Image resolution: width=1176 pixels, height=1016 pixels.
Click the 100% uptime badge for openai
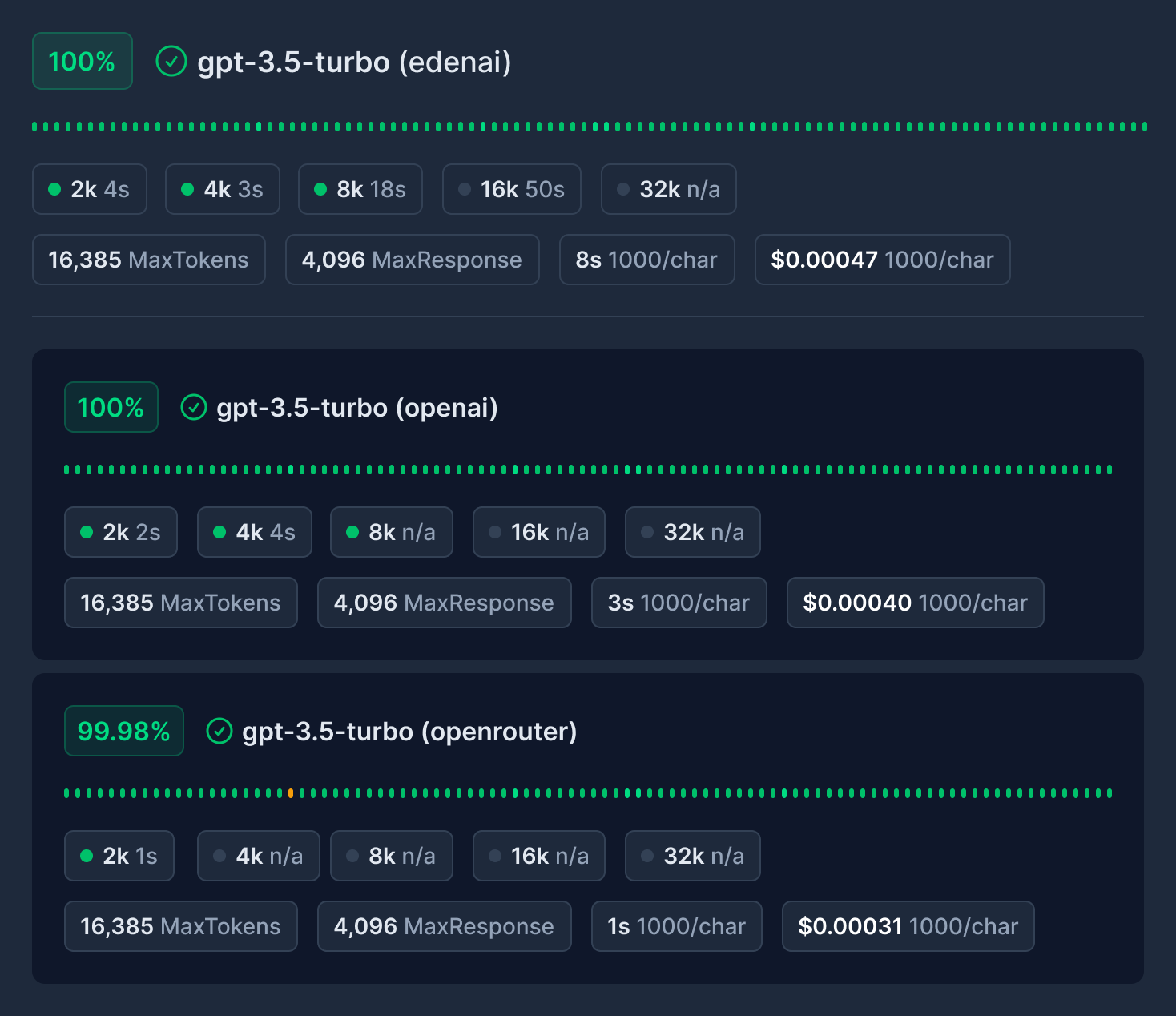(x=111, y=407)
